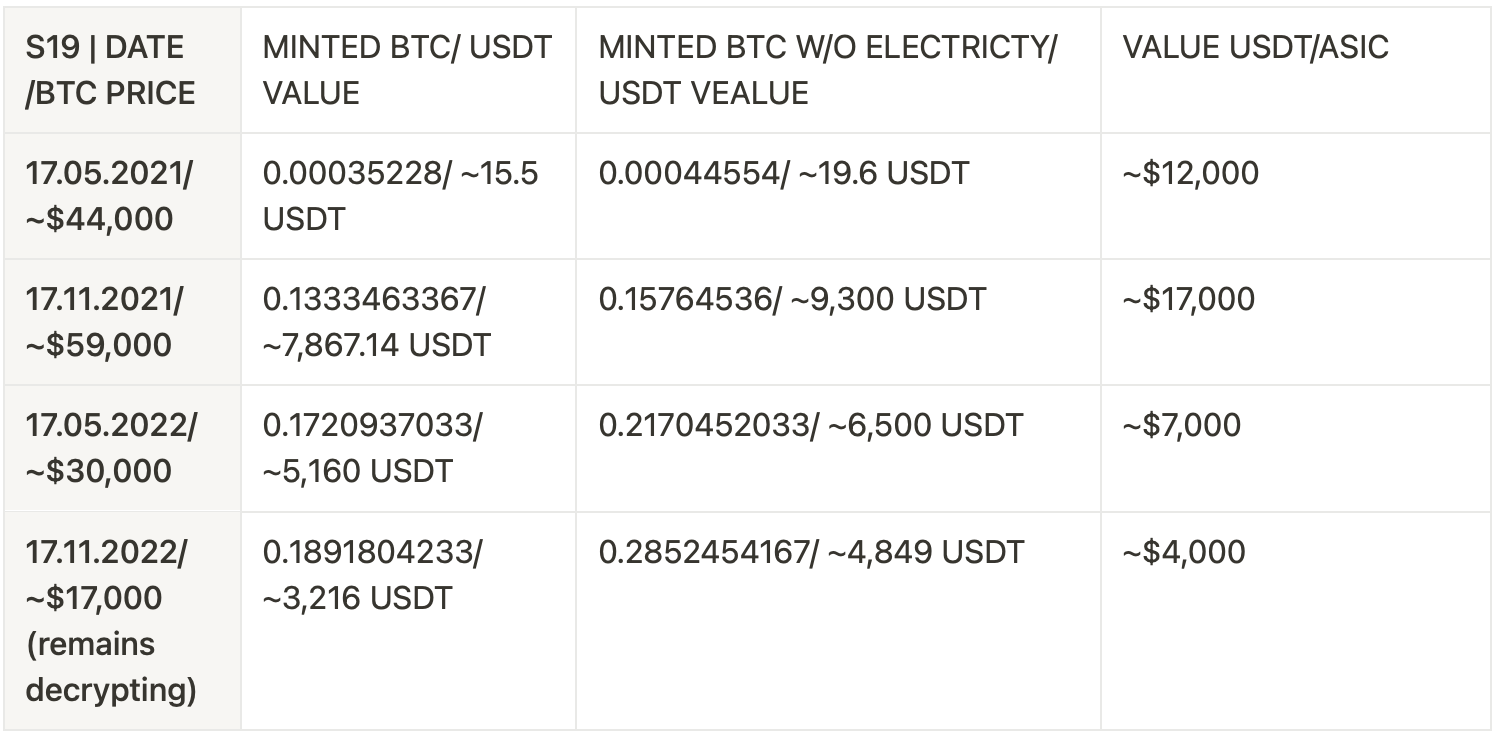Select cell 0.1333463367/ ~7,867.14 USDT
1496x736 pixels.
[408, 322]
